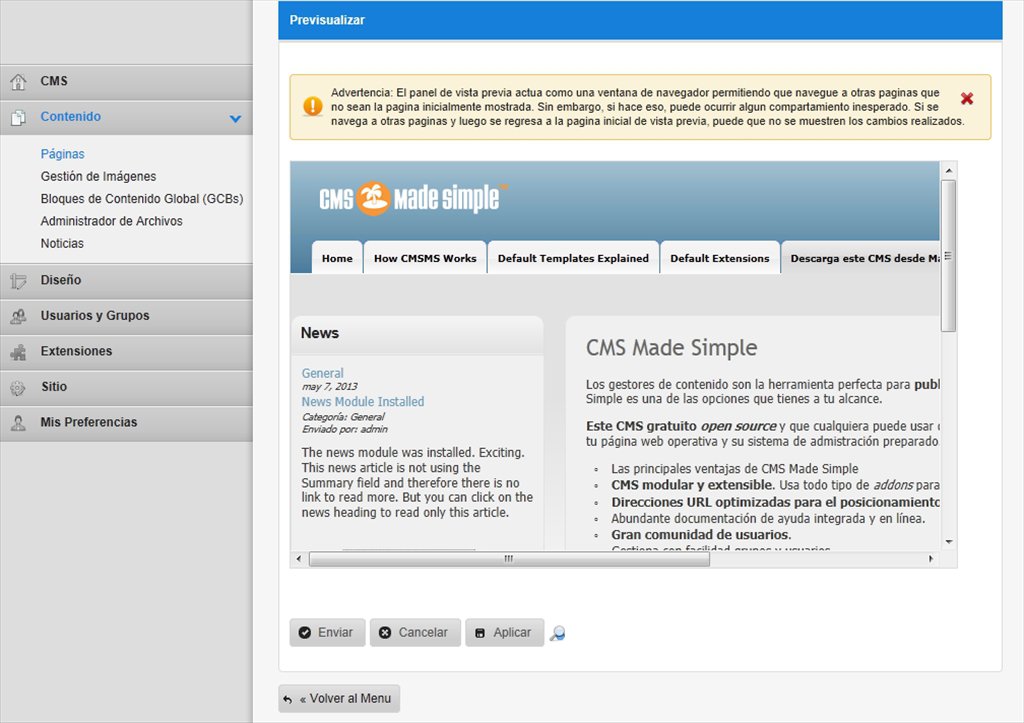Open the CMS sidebar section
The width and height of the screenshot is (1024, 723).
[x=126, y=82]
